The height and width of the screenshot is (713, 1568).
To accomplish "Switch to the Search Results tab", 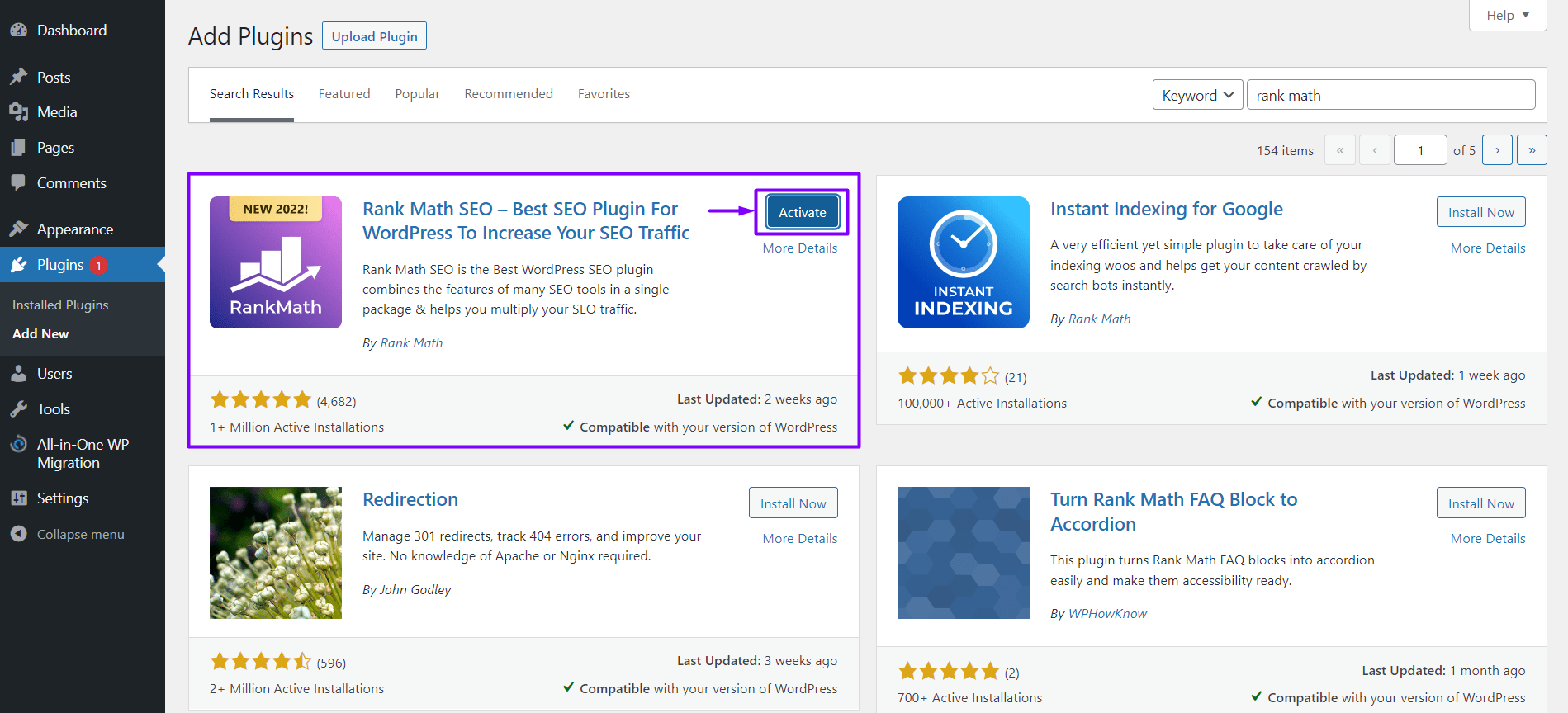I will click(252, 94).
